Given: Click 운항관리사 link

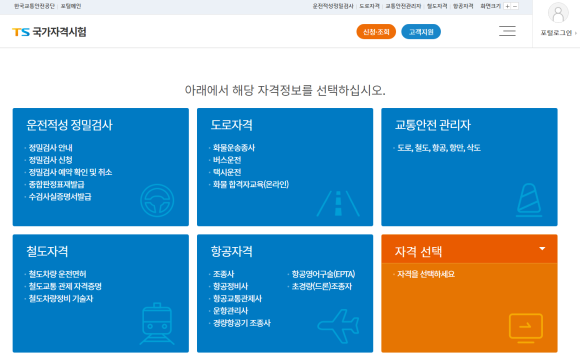Looking at the screenshot, I should (230, 311).
